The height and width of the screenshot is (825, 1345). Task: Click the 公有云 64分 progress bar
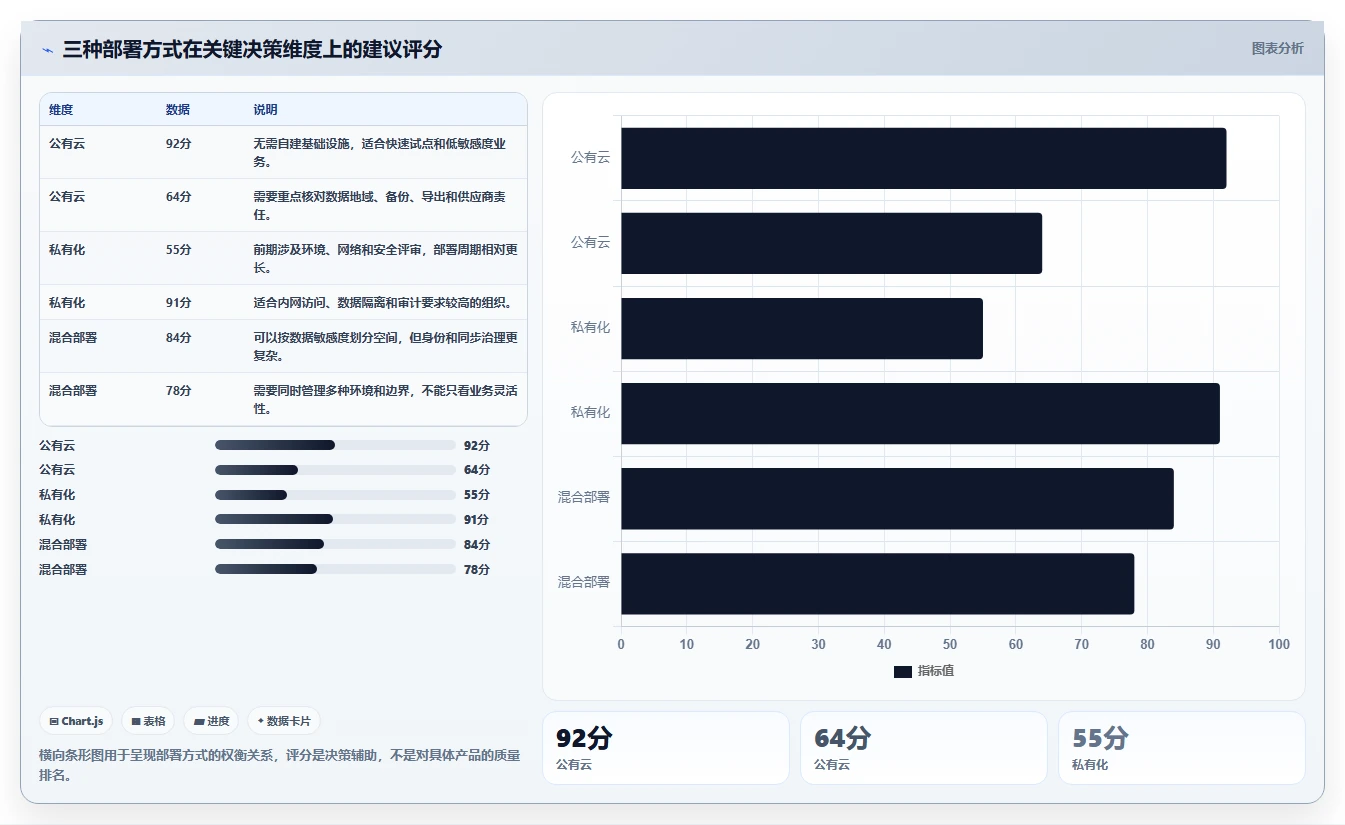335,470
